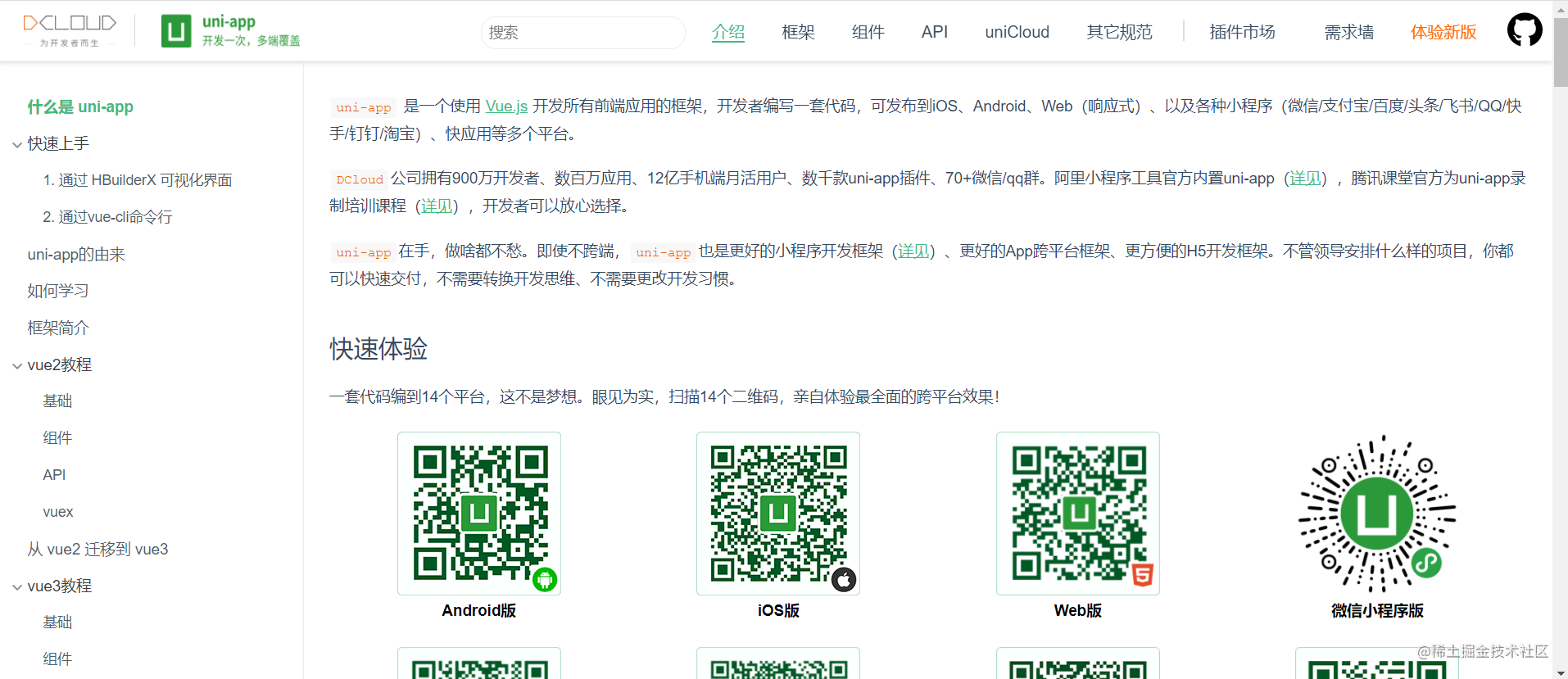Open vuex sidebar item
1568x679 pixels.
coord(58,512)
